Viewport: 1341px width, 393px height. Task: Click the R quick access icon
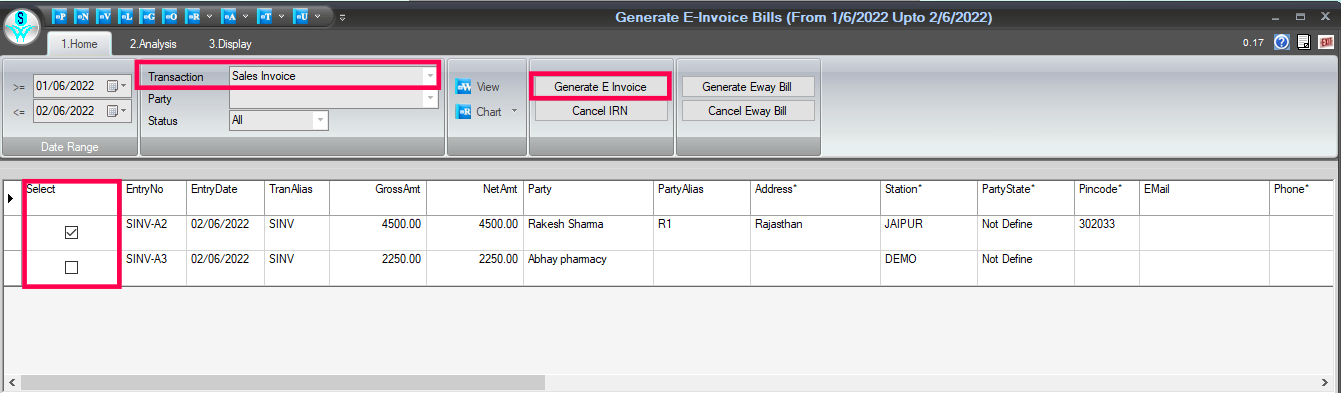pos(193,16)
